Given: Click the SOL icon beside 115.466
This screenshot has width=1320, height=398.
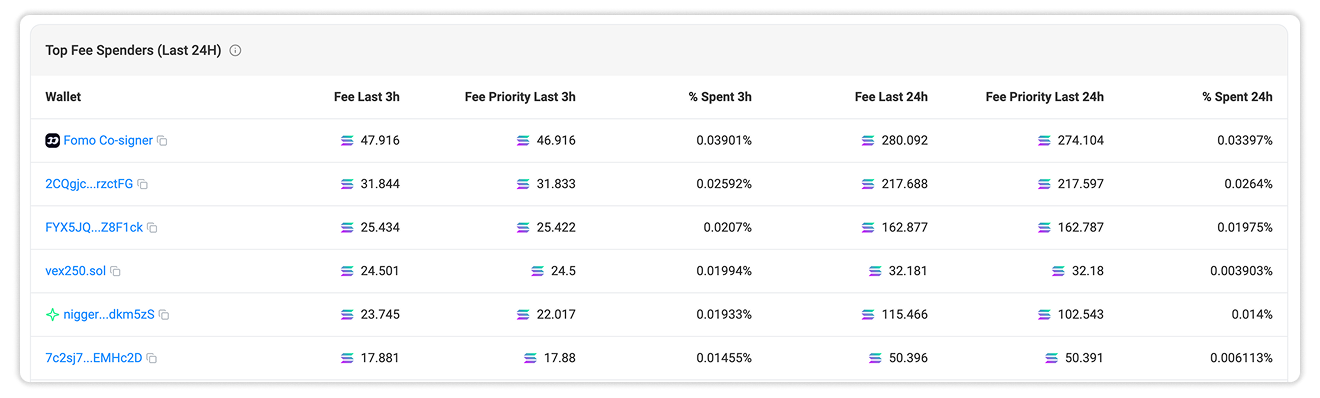Looking at the screenshot, I should click(x=868, y=314).
